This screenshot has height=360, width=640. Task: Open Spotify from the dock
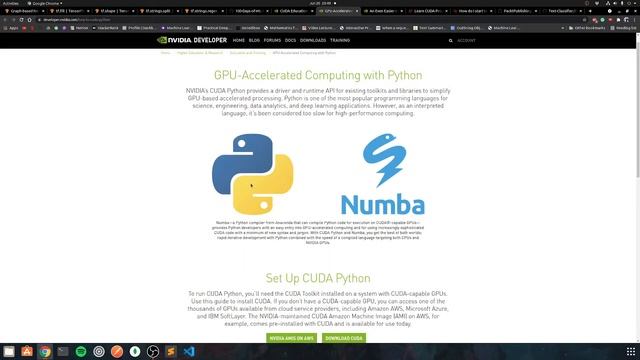pos(81,351)
